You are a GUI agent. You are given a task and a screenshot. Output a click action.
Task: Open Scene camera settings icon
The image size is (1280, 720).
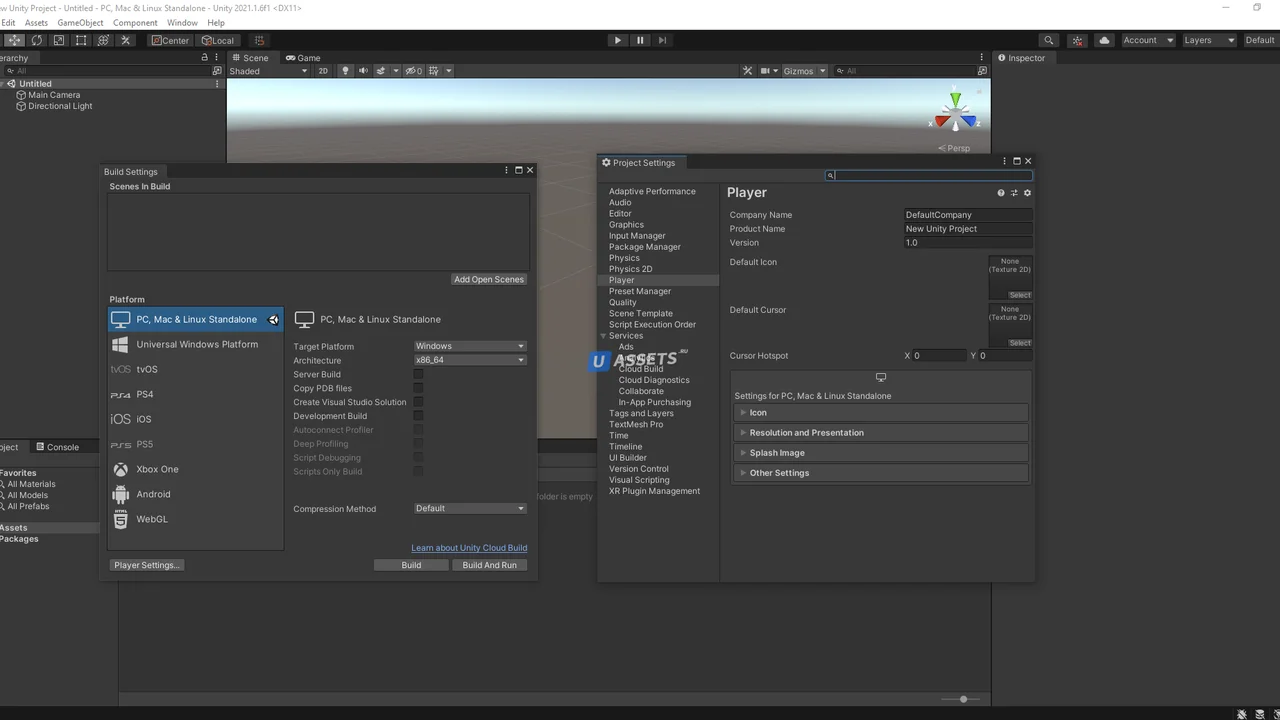[766, 71]
